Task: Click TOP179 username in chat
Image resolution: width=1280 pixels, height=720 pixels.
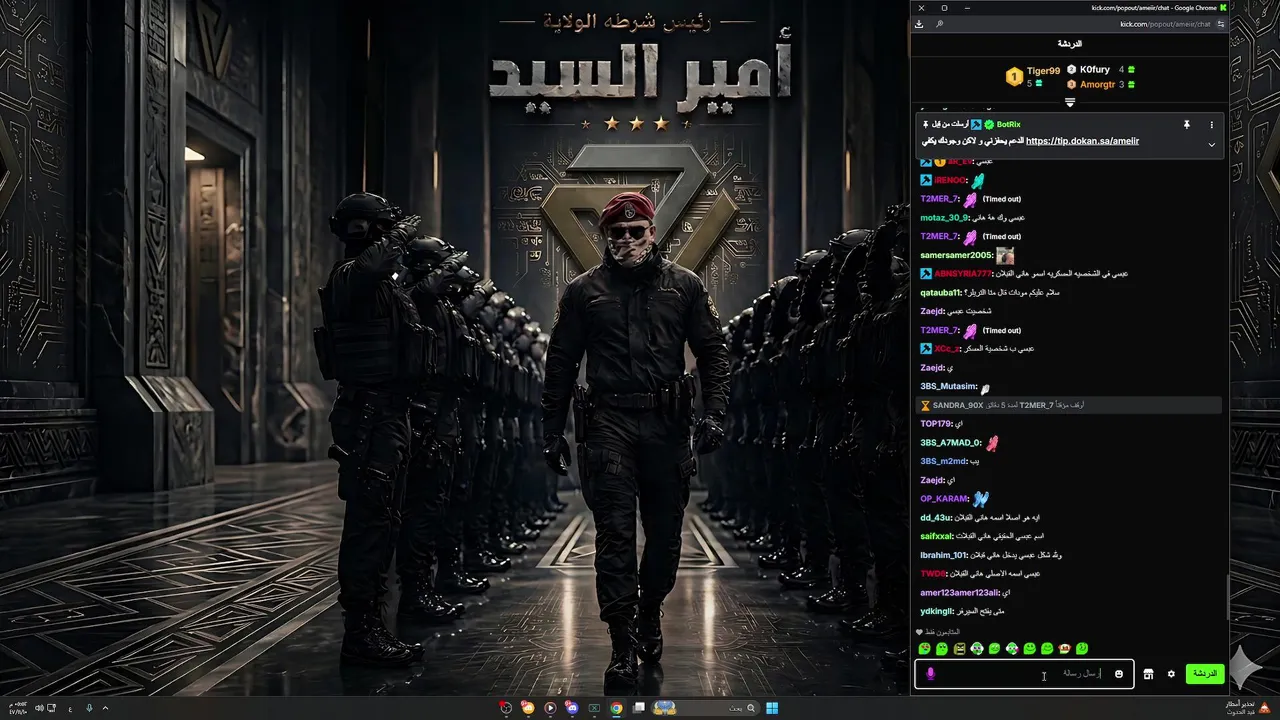Action: tap(935, 424)
